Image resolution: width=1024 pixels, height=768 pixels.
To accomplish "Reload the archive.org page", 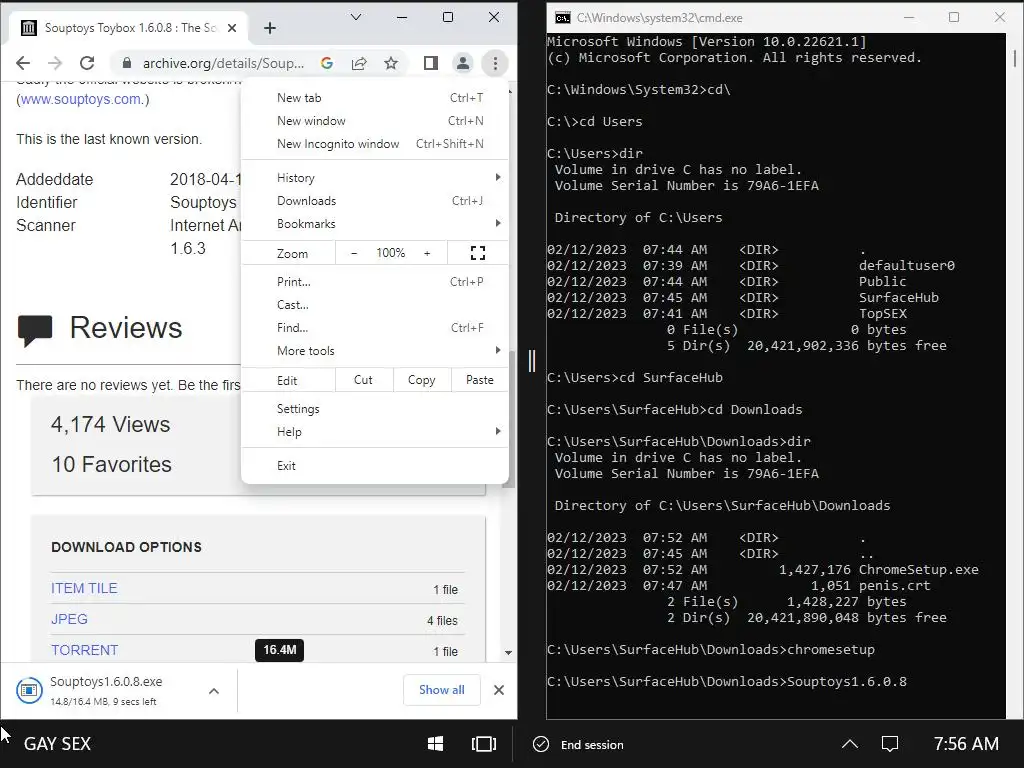I will click(x=87, y=63).
